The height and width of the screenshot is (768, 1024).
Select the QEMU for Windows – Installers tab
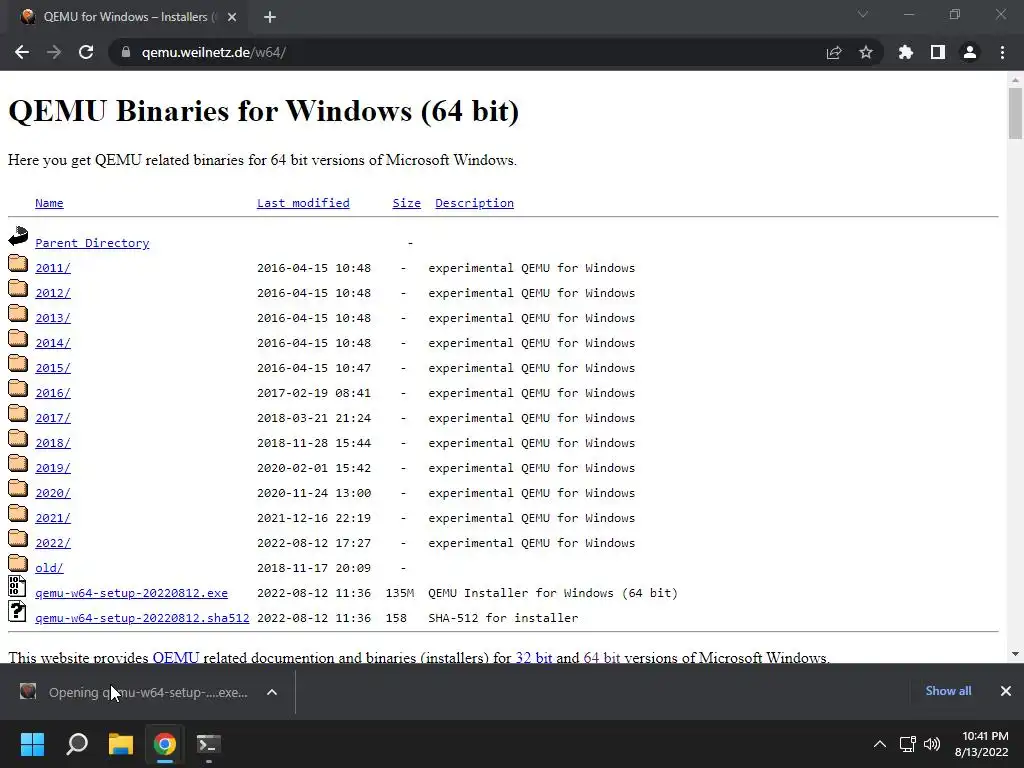point(129,17)
